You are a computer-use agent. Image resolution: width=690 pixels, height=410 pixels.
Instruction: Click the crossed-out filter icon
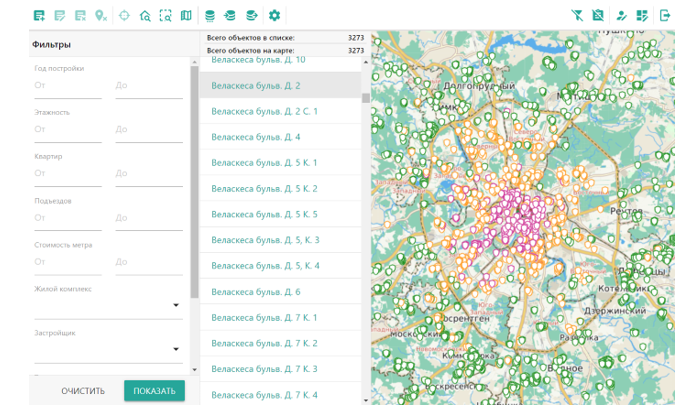click(577, 15)
